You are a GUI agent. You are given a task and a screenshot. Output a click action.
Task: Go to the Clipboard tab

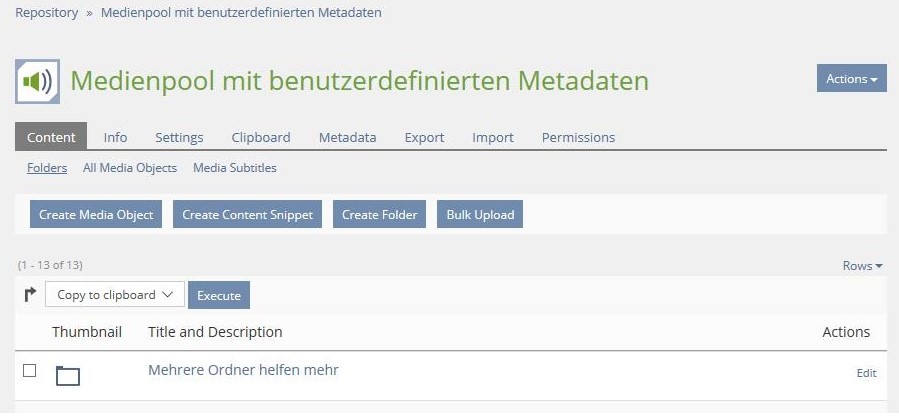[x=261, y=137]
